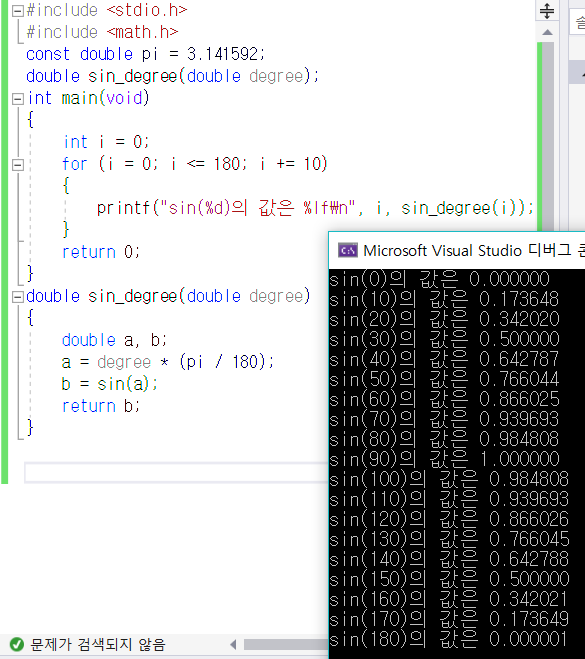Click the no-issues-found green check icon

pos(17,644)
